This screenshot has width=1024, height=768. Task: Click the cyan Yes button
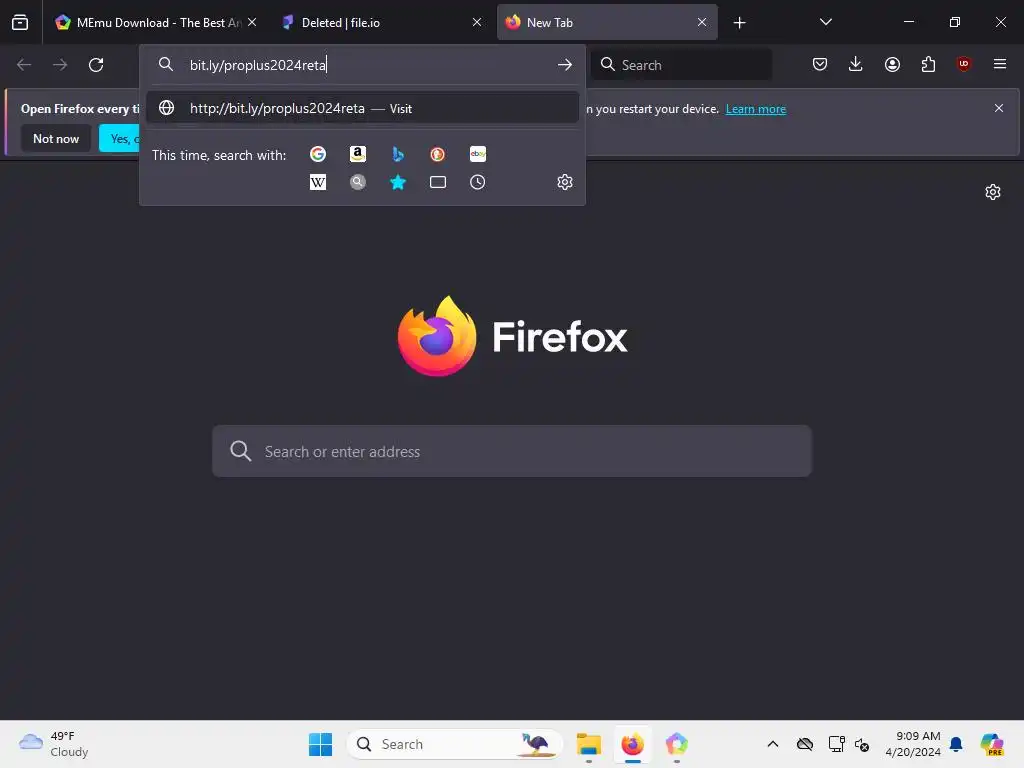click(120, 138)
